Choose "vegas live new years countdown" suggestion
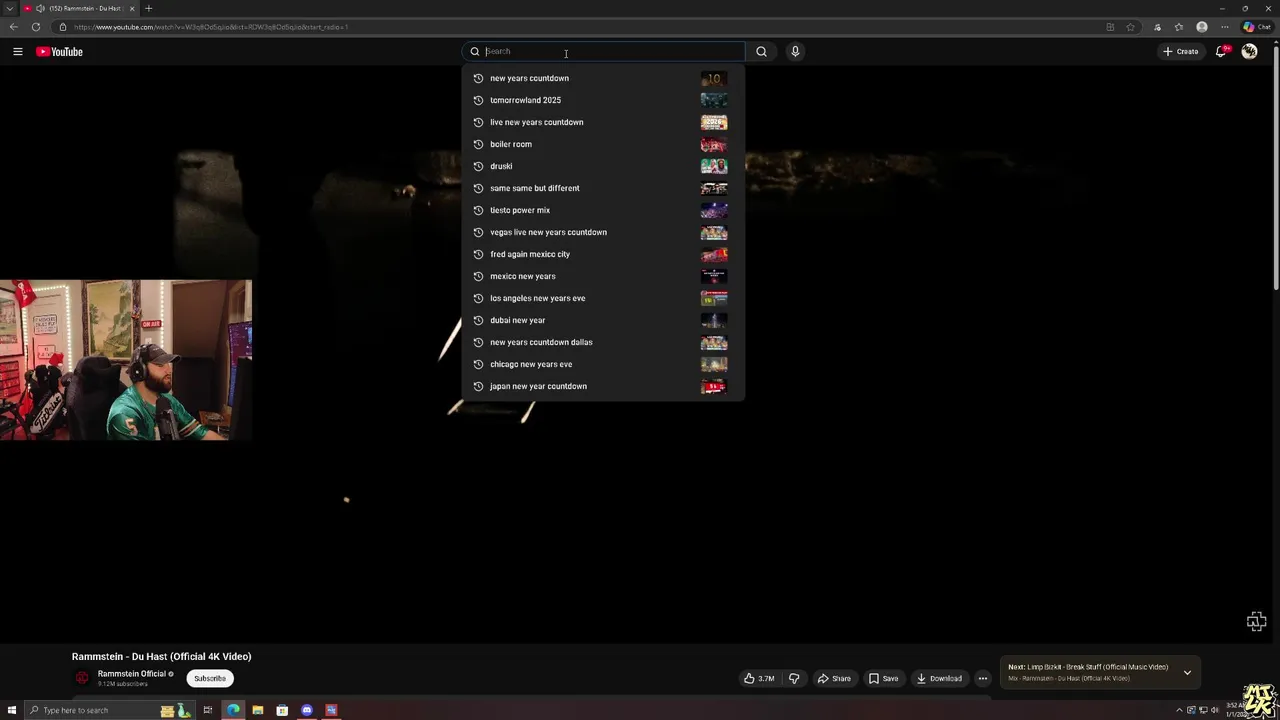Screen dimensions: 1280x720 pos(603,232)
